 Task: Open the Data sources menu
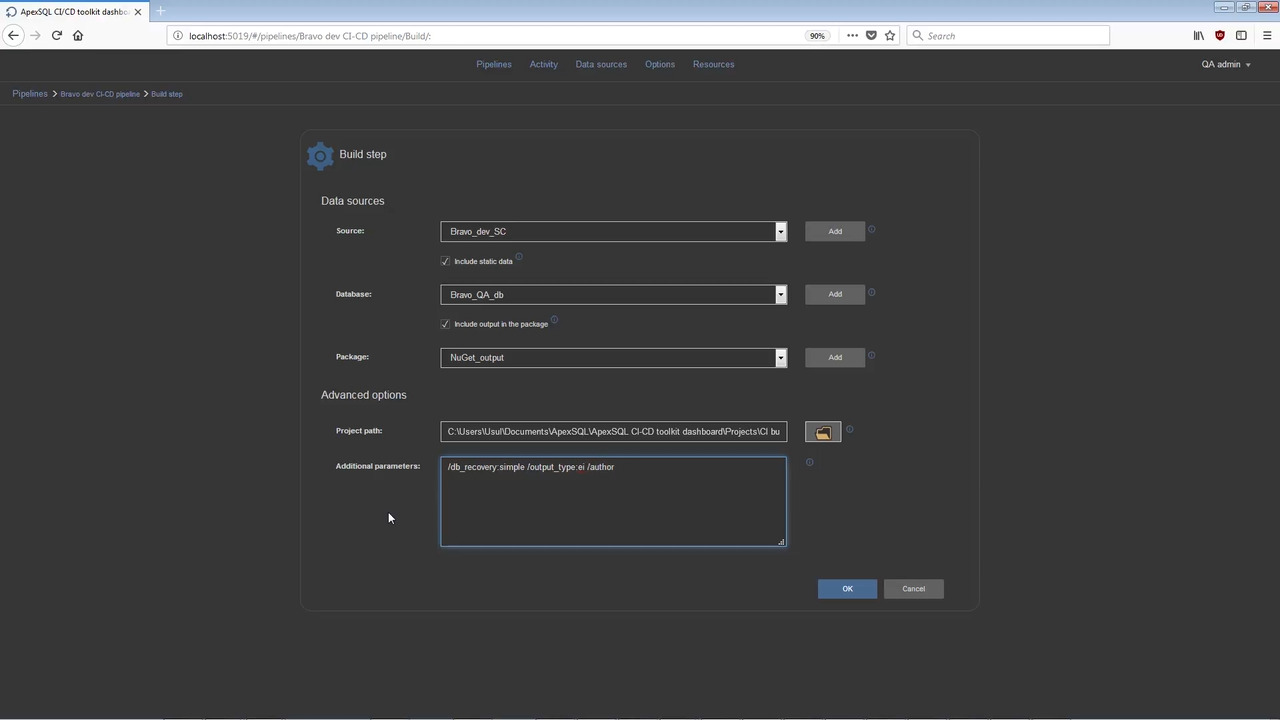601,64
